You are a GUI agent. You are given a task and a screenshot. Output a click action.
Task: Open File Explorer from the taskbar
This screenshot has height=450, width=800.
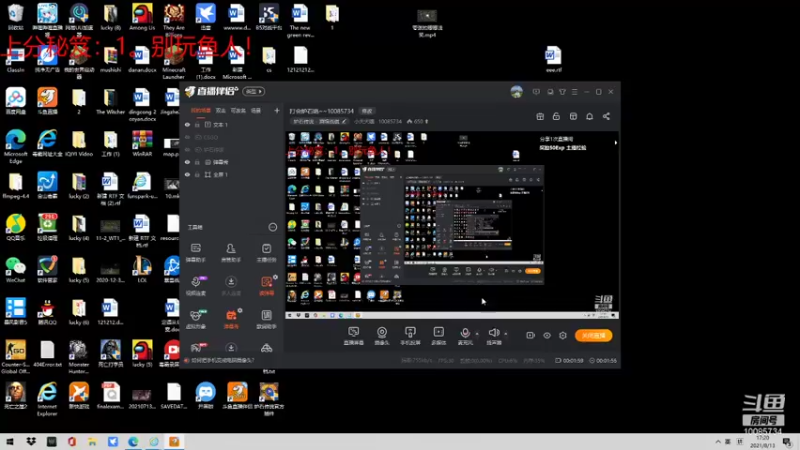pos(92,441)
